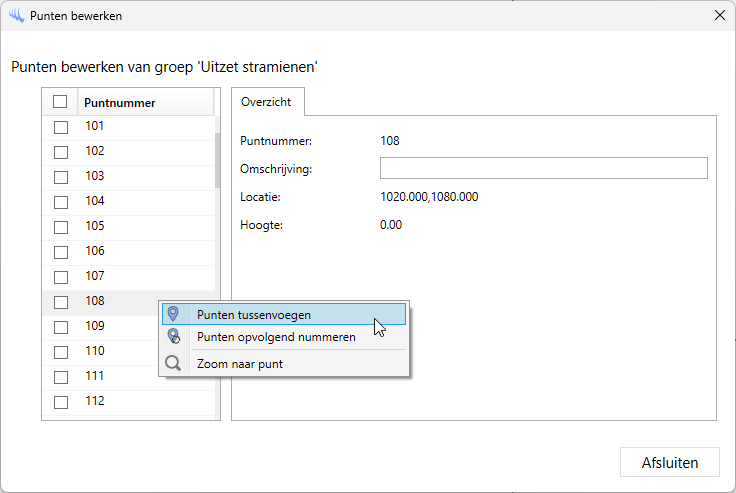736x493 pixels.
Task: Click the magnifier icon for Zoom naar punt
Action: [174, 364]
